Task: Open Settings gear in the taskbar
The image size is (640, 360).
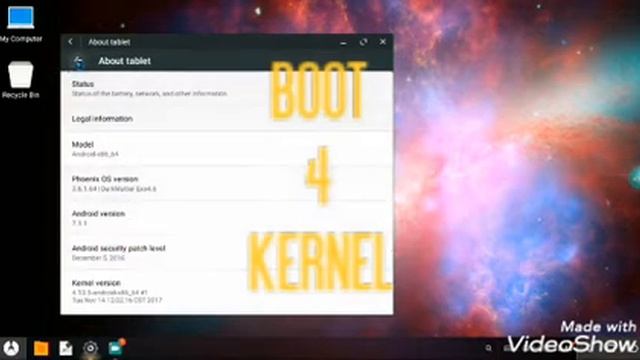Action: pyautogui.click(x=91, y=348)
